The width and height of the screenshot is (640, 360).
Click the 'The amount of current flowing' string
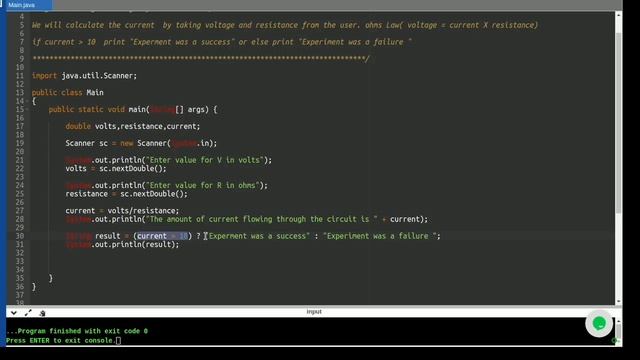point(262,219)
